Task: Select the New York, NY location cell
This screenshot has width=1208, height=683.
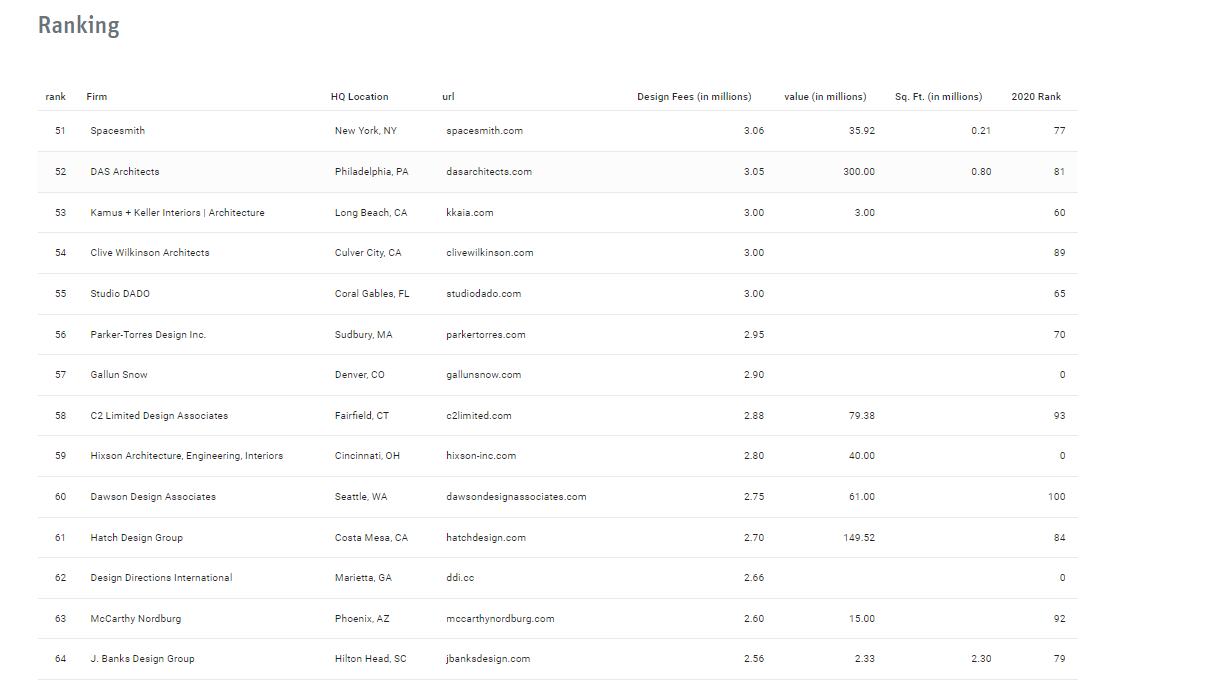Action: (x=366, y=131)
